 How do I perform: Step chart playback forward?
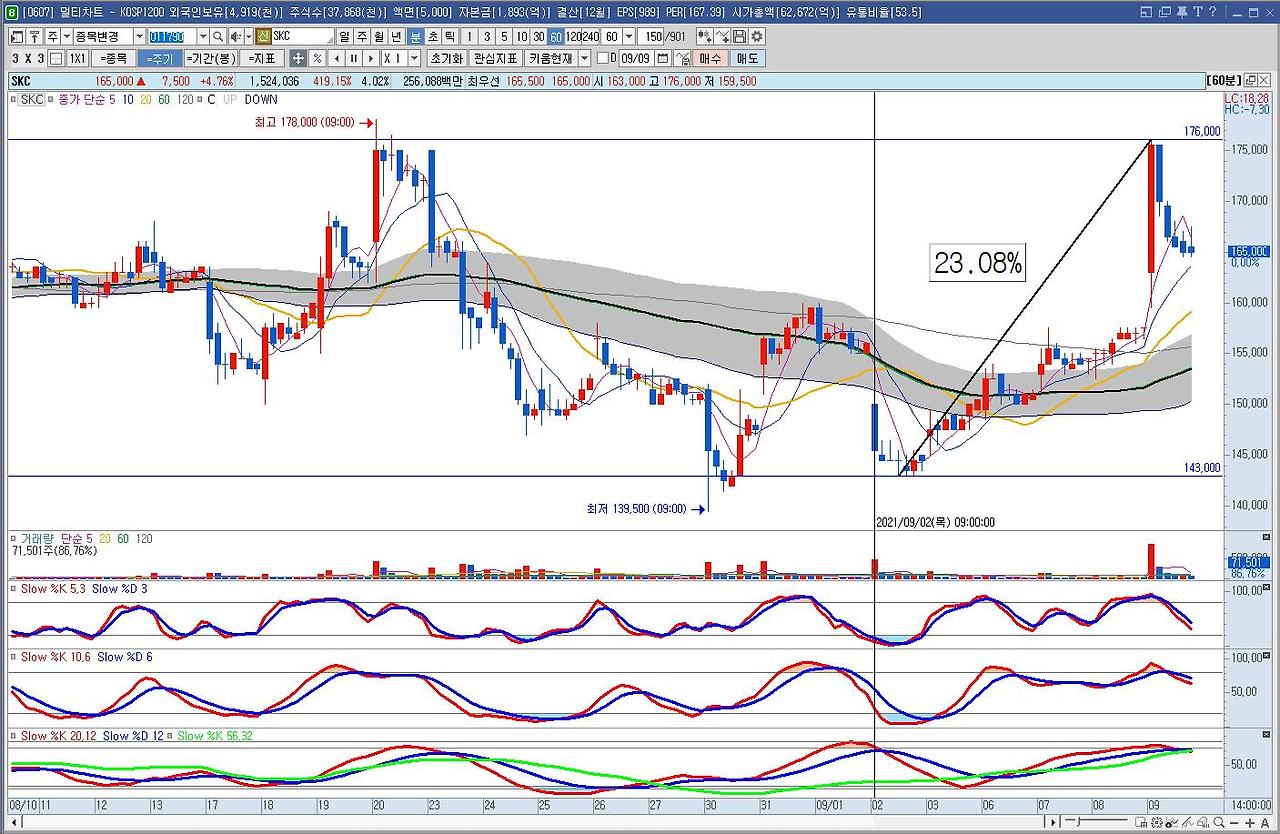coord(372,58)
